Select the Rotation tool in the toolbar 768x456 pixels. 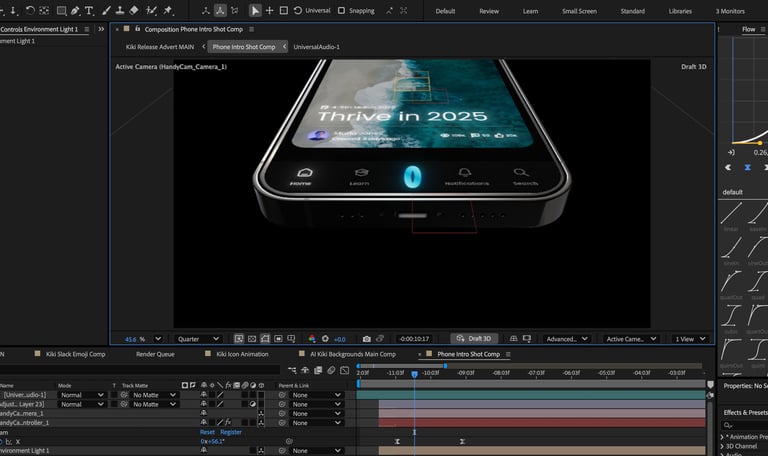click(30, 10)
